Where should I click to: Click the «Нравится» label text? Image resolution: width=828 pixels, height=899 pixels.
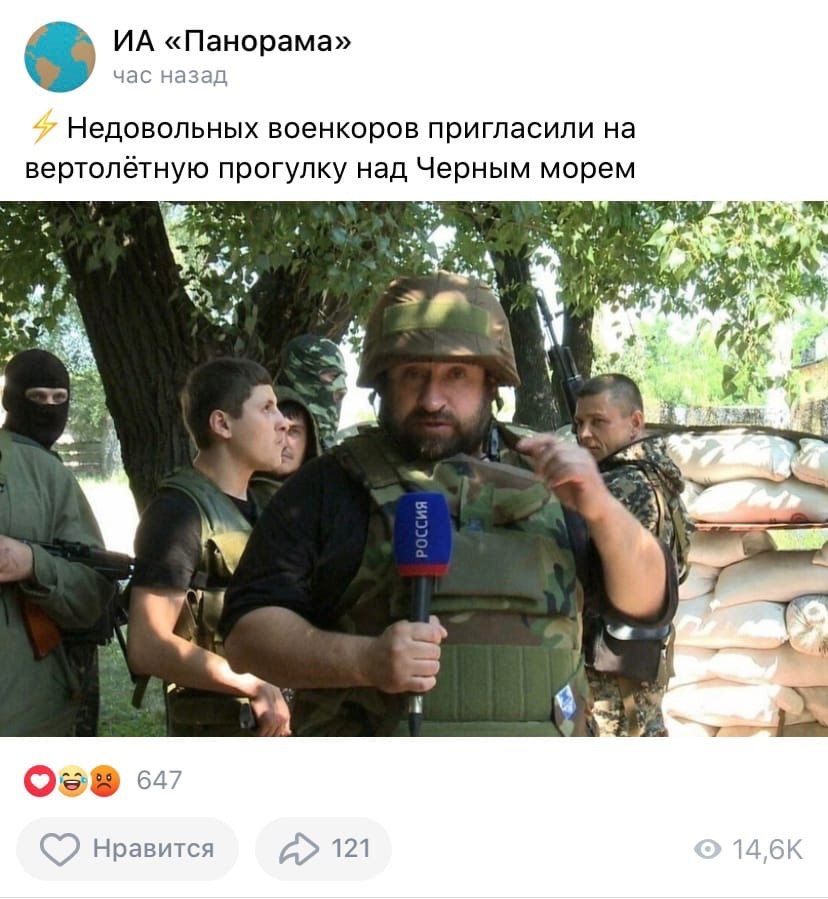154,849
